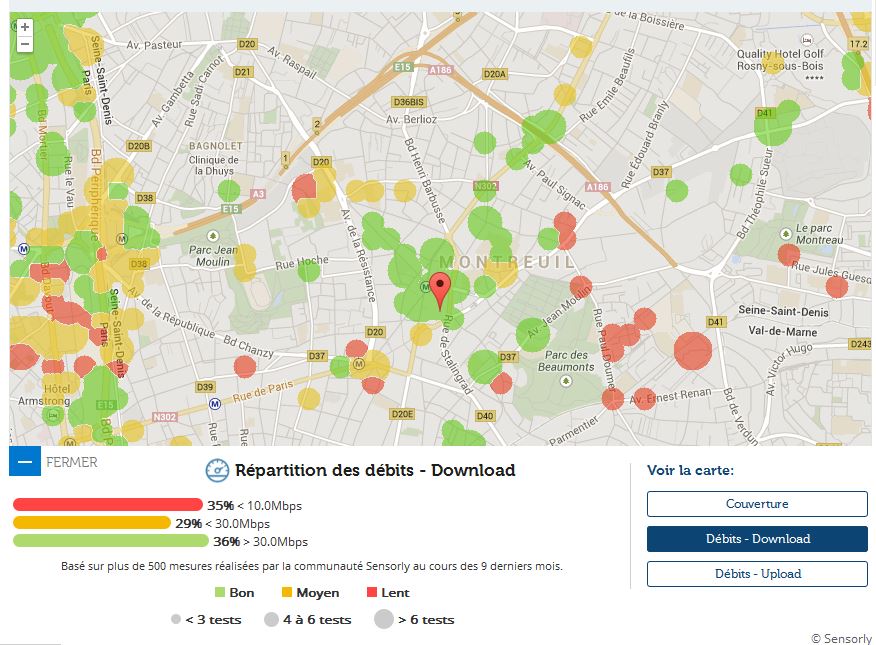Click the red Lent legend swatch
The height and width of the screenshot is (645, 876).
click(371, 593)
